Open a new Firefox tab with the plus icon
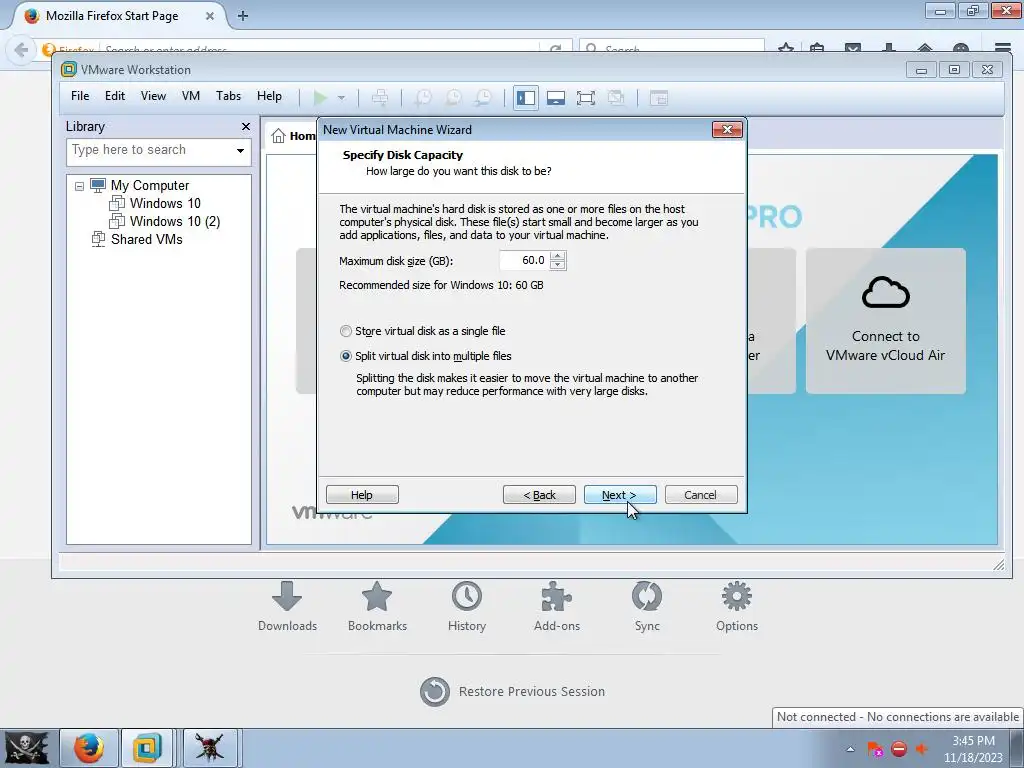This screenshot has width=1024, height=768. pyautogui.click(x=243, y=16)
